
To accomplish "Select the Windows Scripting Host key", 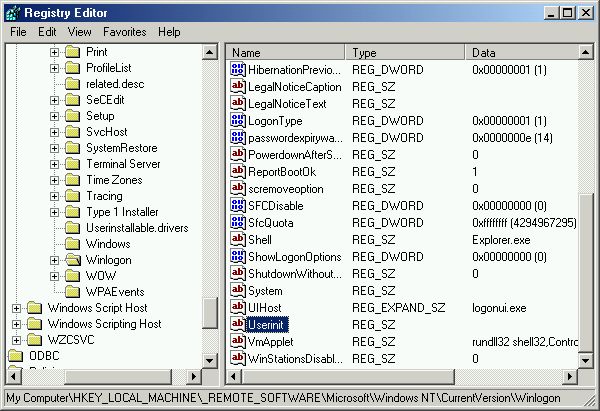I will [104, 324].
